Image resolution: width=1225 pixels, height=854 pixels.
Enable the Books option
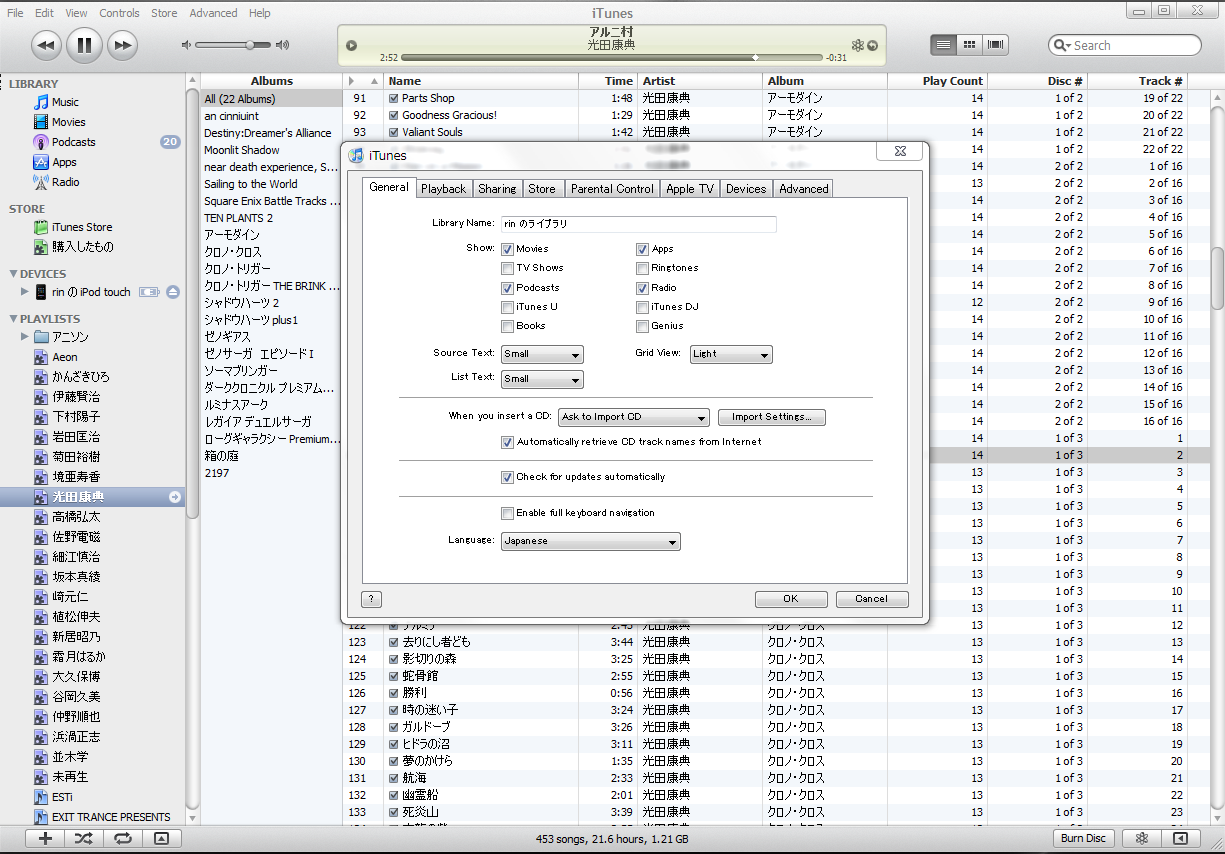pos(508,326)
